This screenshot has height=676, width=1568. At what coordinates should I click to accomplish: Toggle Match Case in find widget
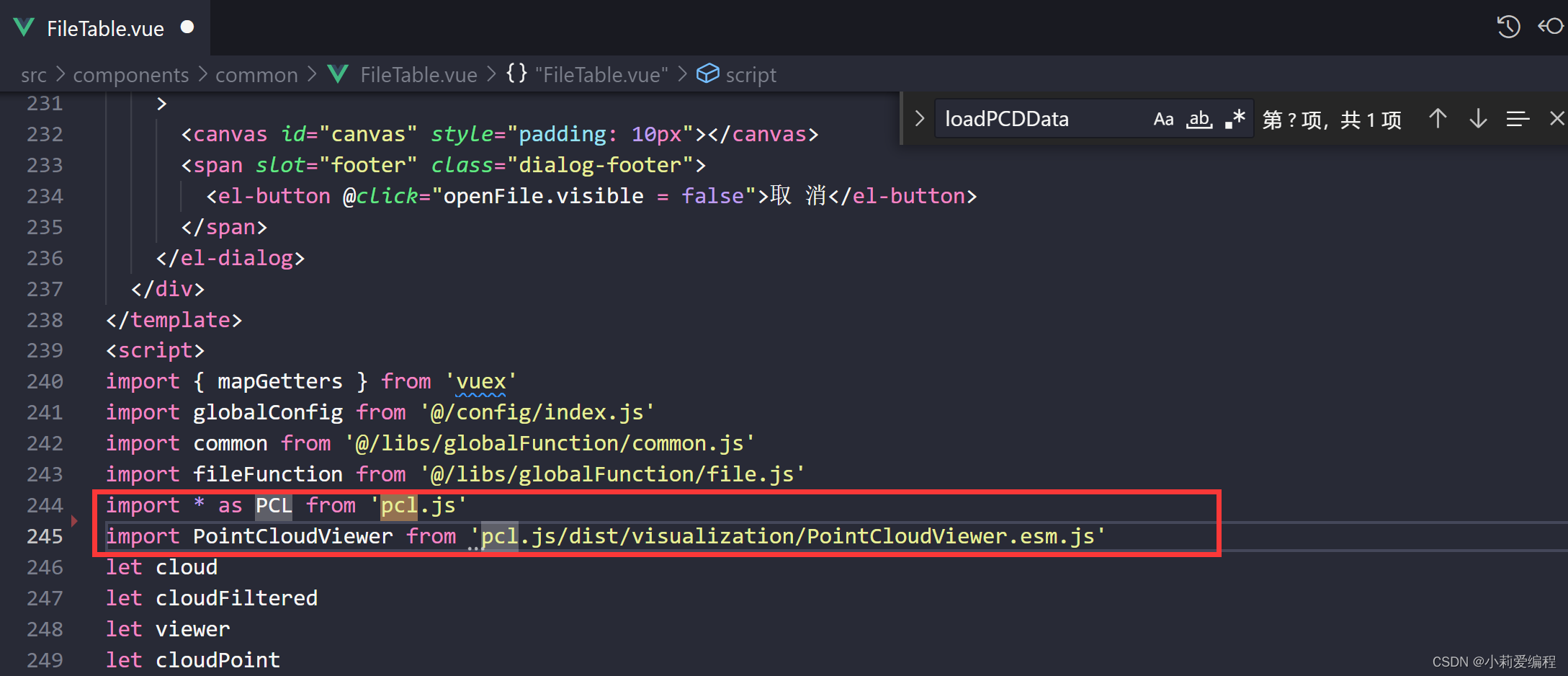[1163, 119]
